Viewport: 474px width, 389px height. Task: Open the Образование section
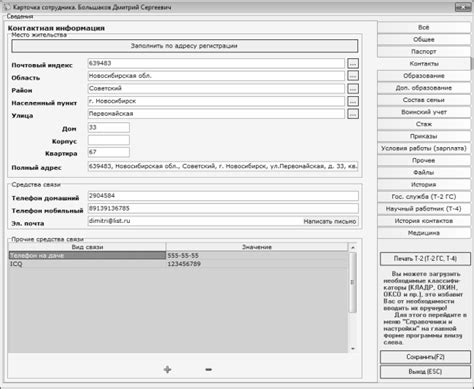point(424,76)
